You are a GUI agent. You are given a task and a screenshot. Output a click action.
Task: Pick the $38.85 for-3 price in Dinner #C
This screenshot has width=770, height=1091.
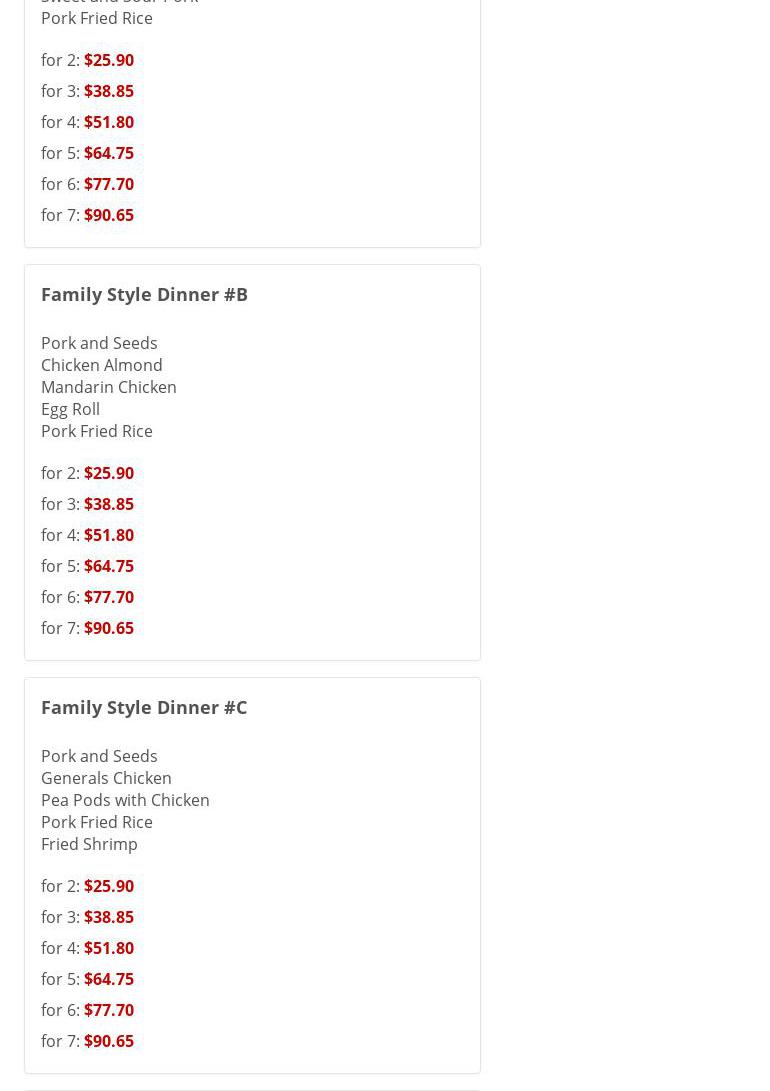tap(109, 917)
